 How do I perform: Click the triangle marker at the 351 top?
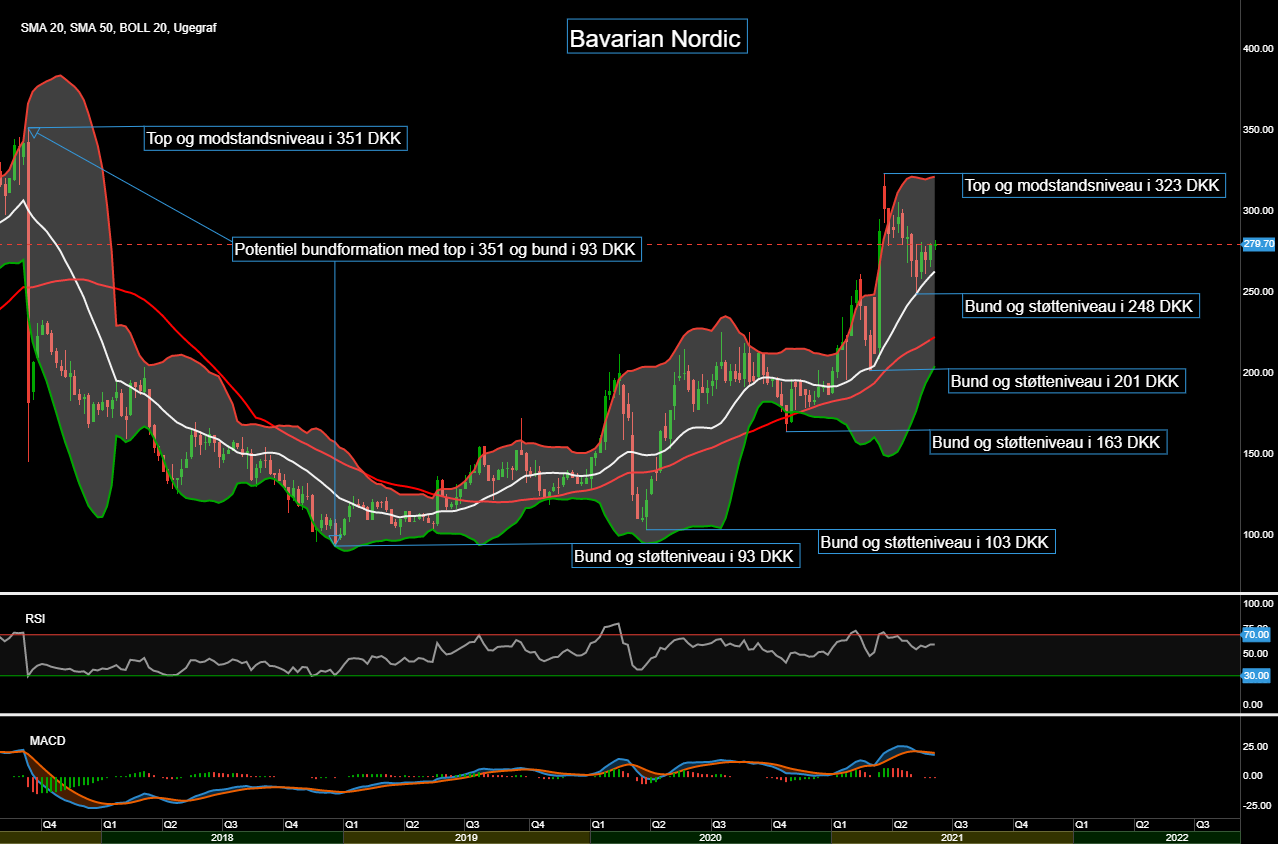click(x=33, y=132)
